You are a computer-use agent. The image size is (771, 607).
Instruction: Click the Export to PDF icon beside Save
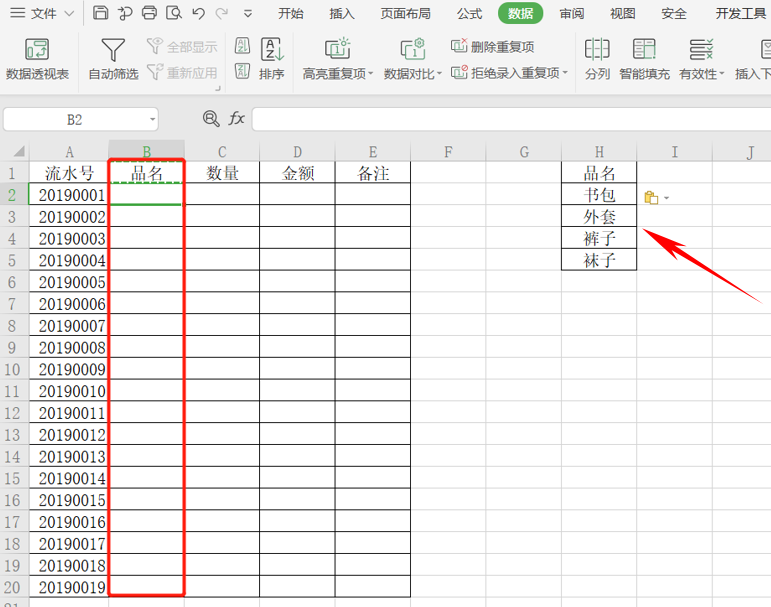click(125, 13)
